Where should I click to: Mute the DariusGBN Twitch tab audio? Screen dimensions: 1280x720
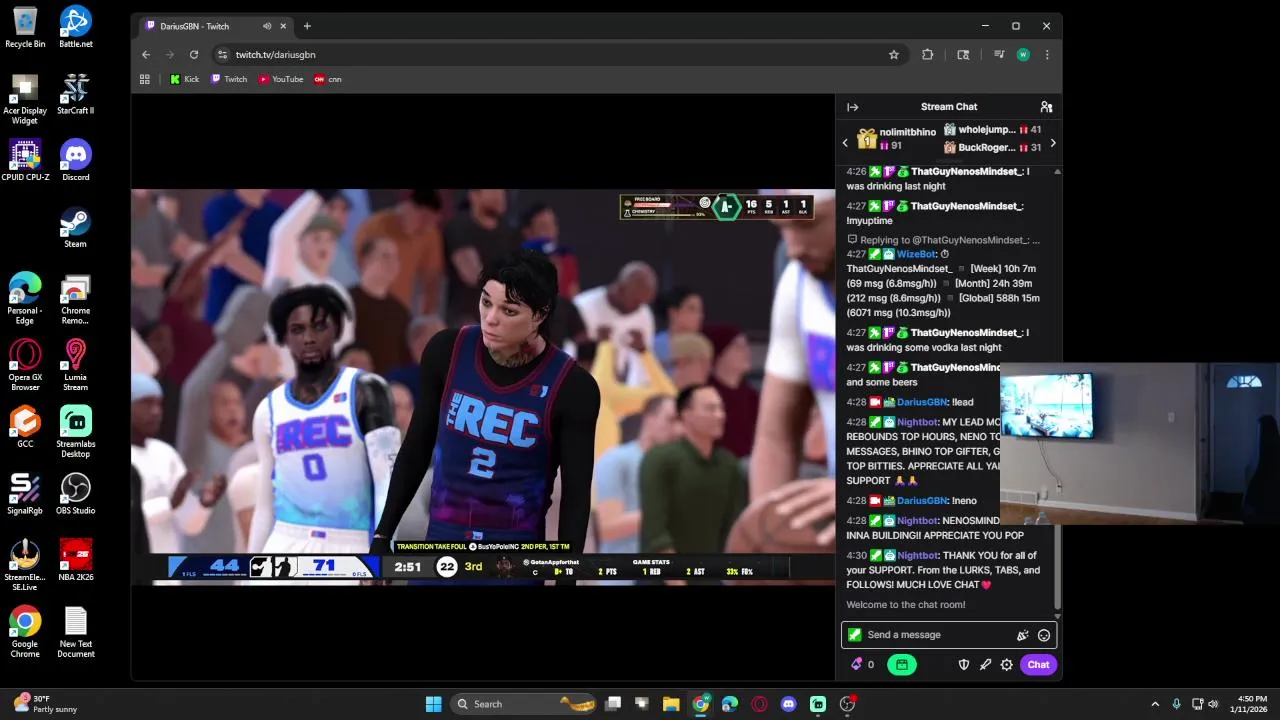[267, 26]
